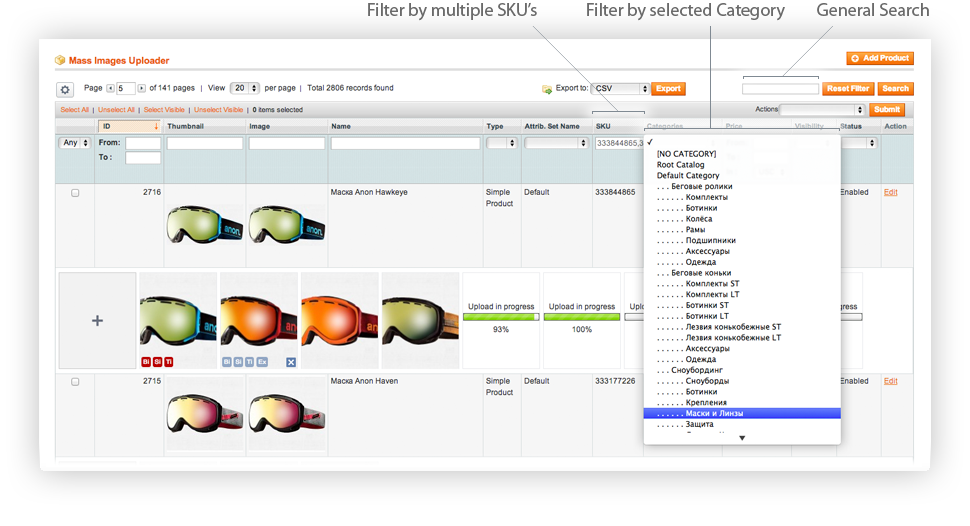Toggle red Si flag on green goggle image
Viewport: 970px width, 526px height.
157,361
